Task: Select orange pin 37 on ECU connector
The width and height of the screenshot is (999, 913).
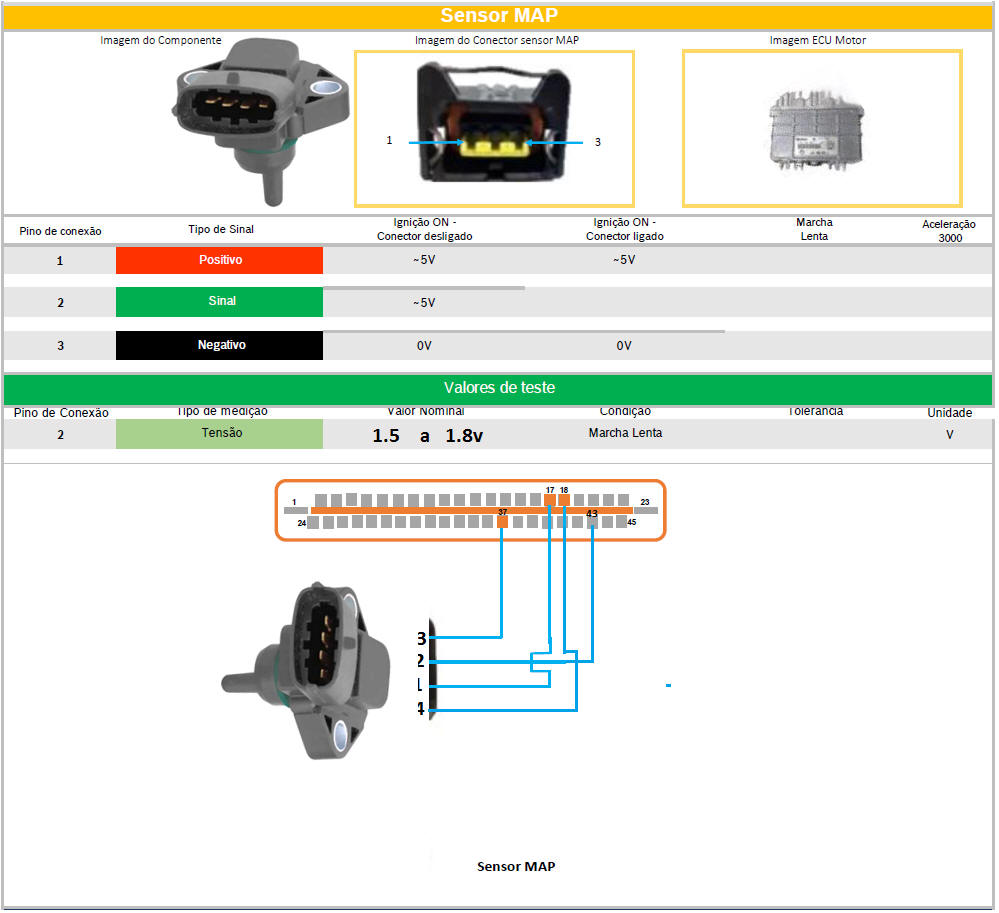Action: point(502,520)
